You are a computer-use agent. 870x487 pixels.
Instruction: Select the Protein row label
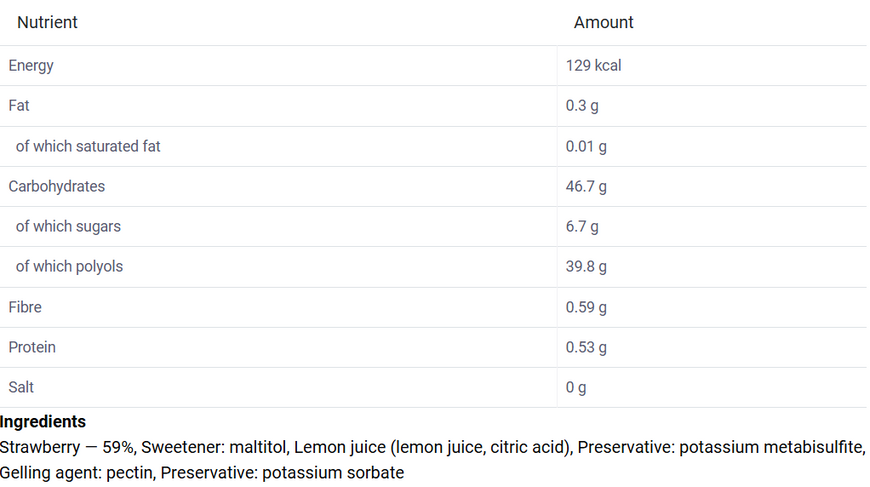coord(32,347)
